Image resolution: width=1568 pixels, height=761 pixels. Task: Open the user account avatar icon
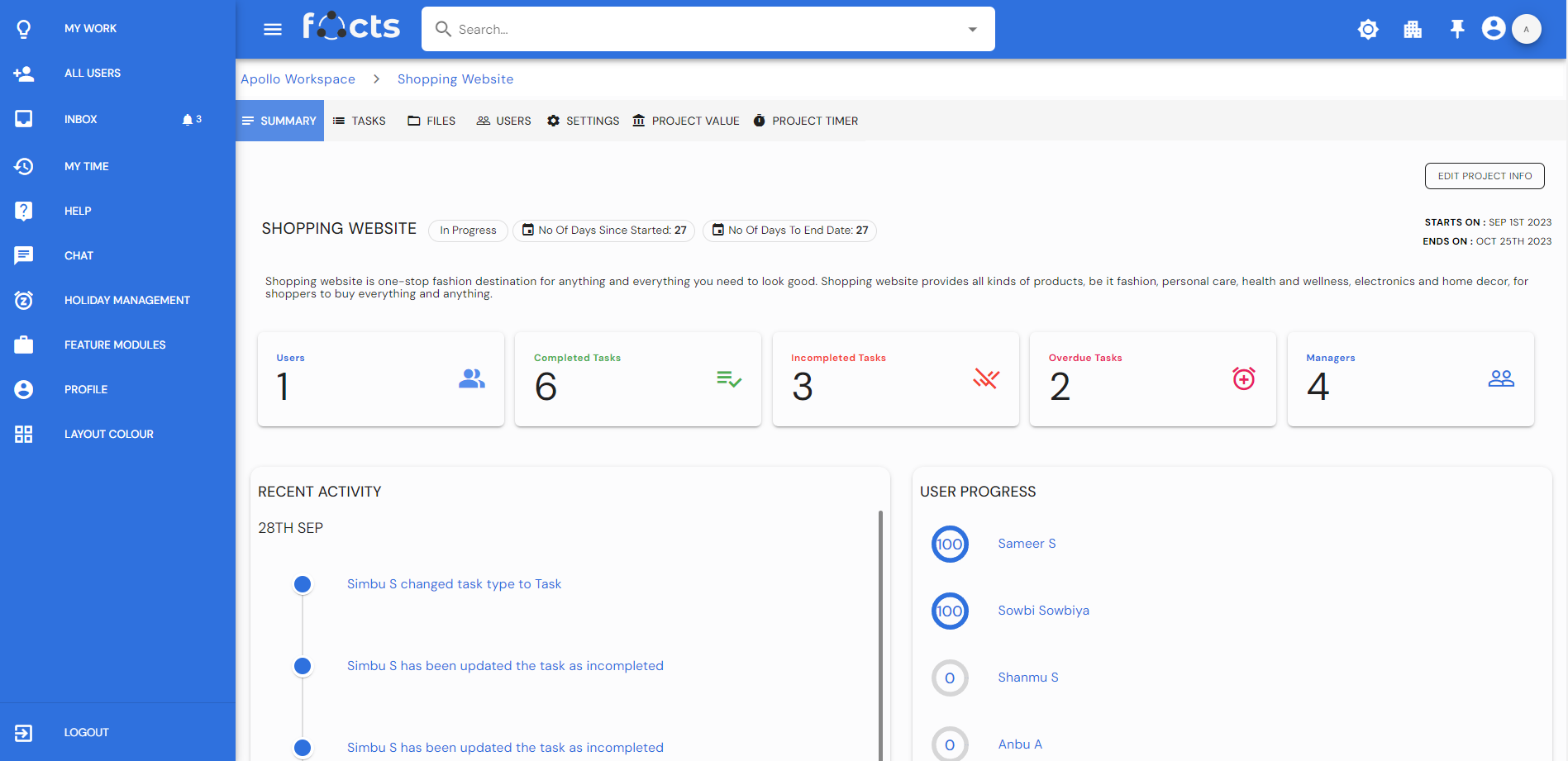1493,29
